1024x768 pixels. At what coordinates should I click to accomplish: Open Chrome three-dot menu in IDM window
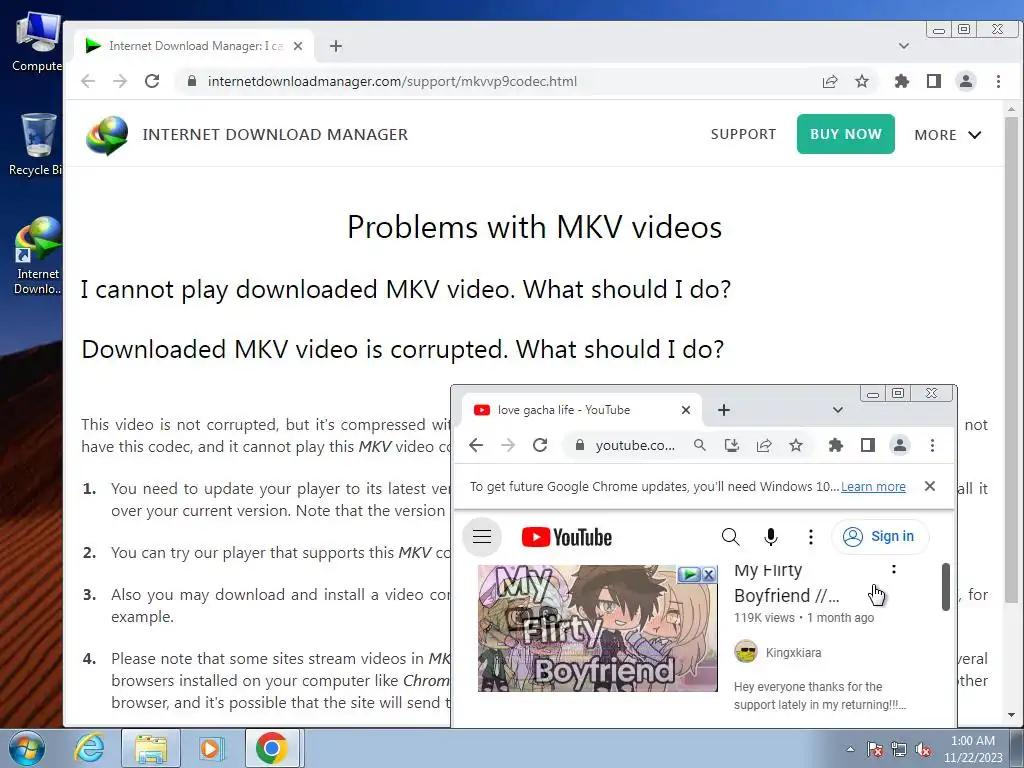coord(998,81)
